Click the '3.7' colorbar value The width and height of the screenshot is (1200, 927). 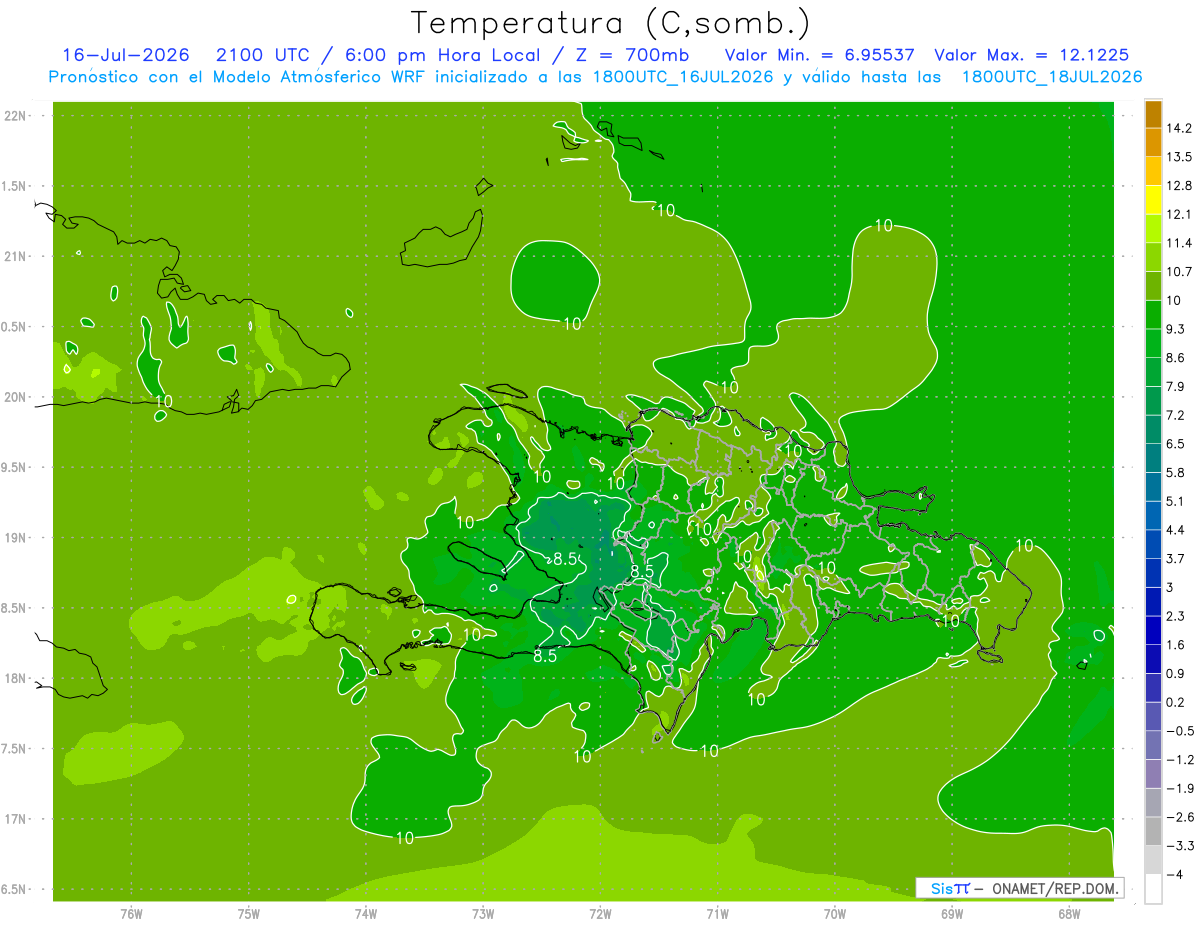coord(1176,559)
